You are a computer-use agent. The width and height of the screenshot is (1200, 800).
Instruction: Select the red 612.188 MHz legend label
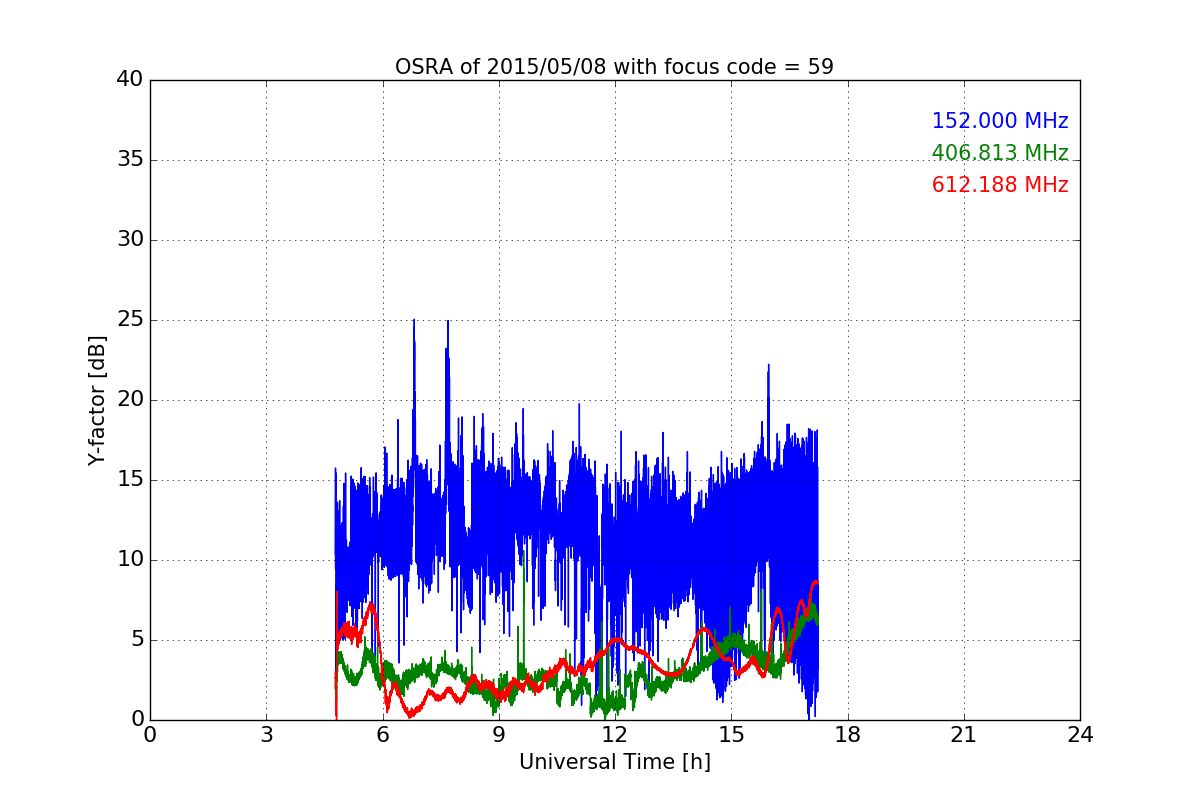point(1000,185)
